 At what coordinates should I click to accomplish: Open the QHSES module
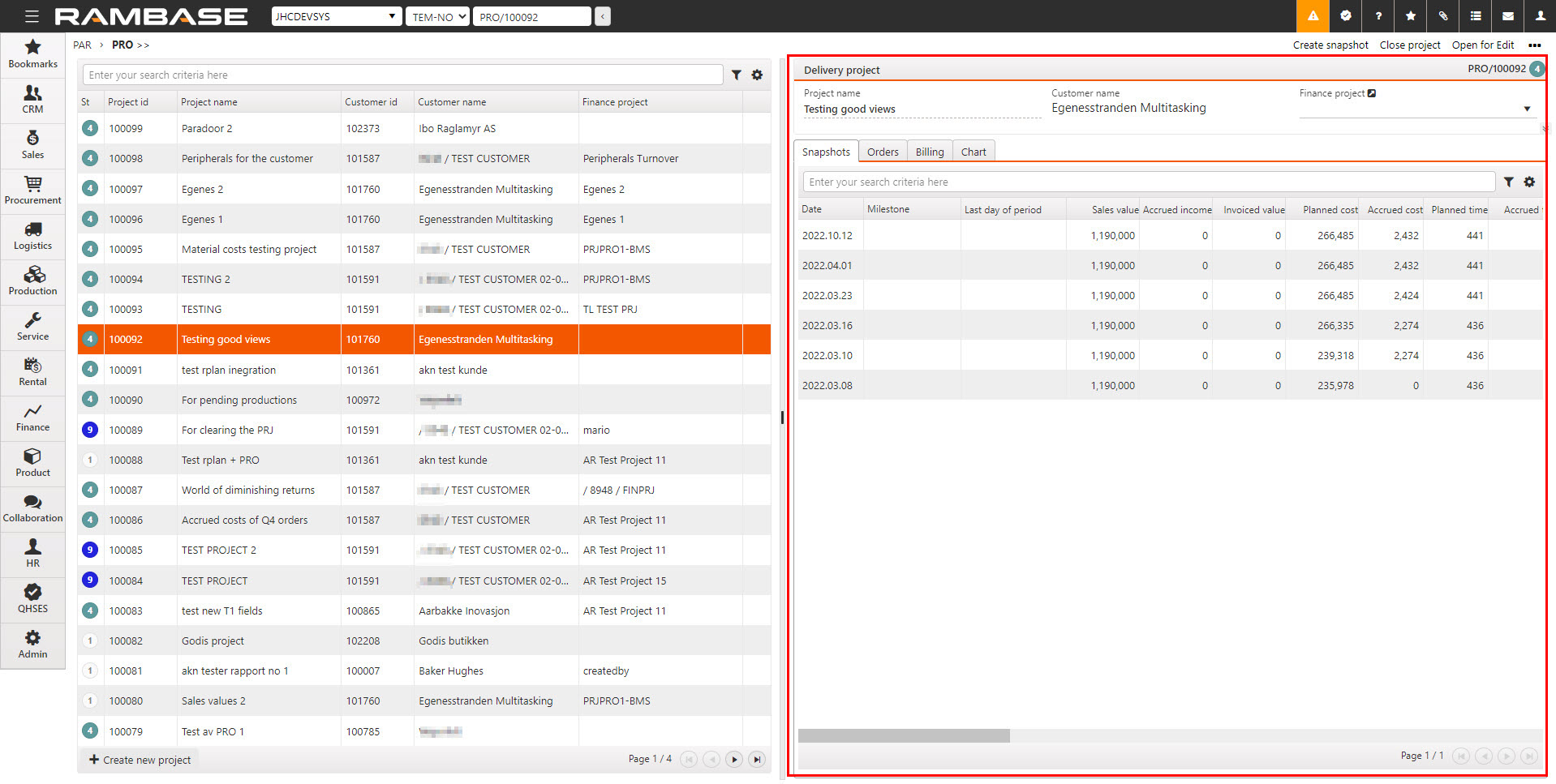32,598
